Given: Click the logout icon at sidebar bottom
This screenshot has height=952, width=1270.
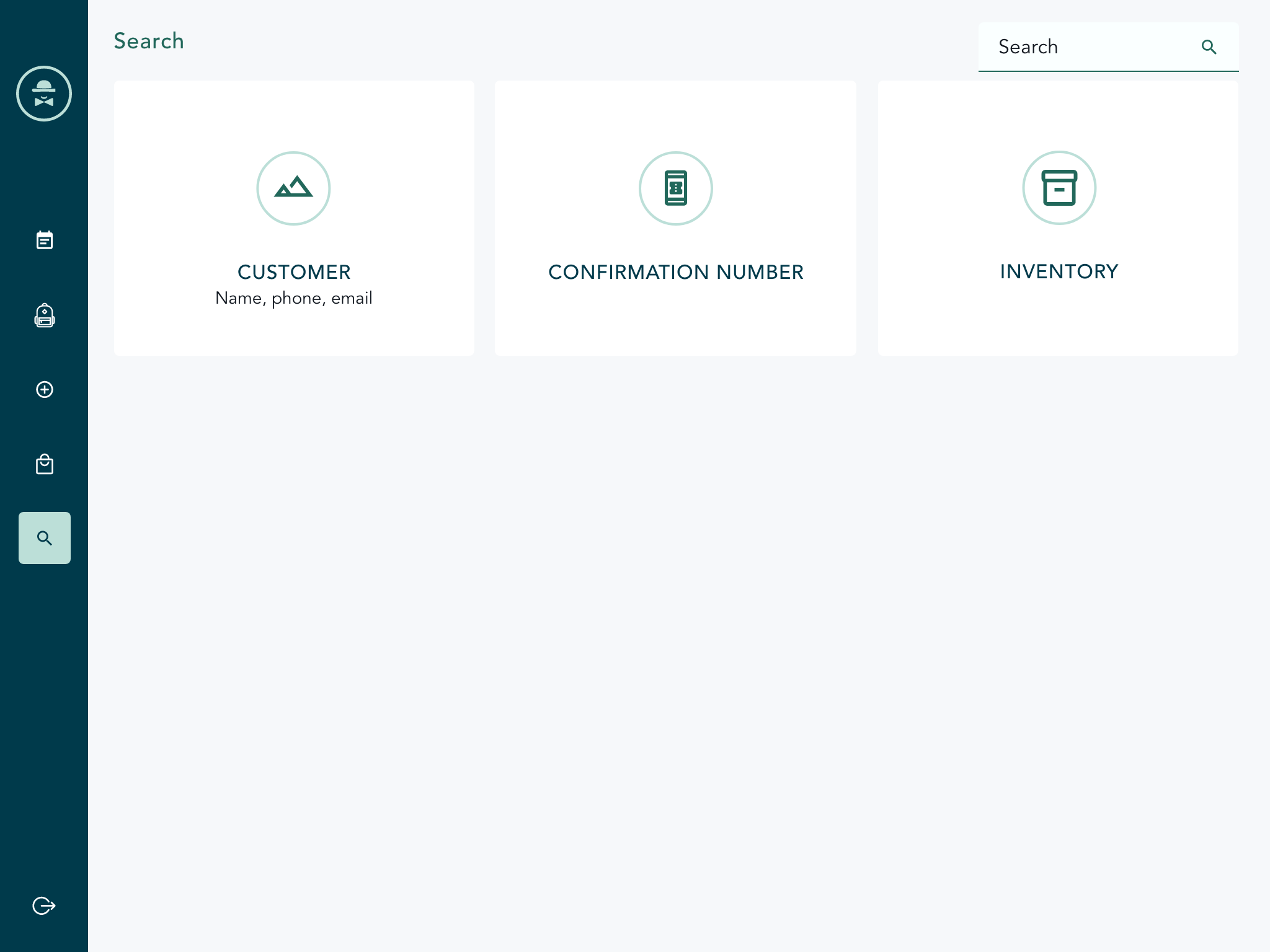Looking at the screenshot, I should (44, 906).
